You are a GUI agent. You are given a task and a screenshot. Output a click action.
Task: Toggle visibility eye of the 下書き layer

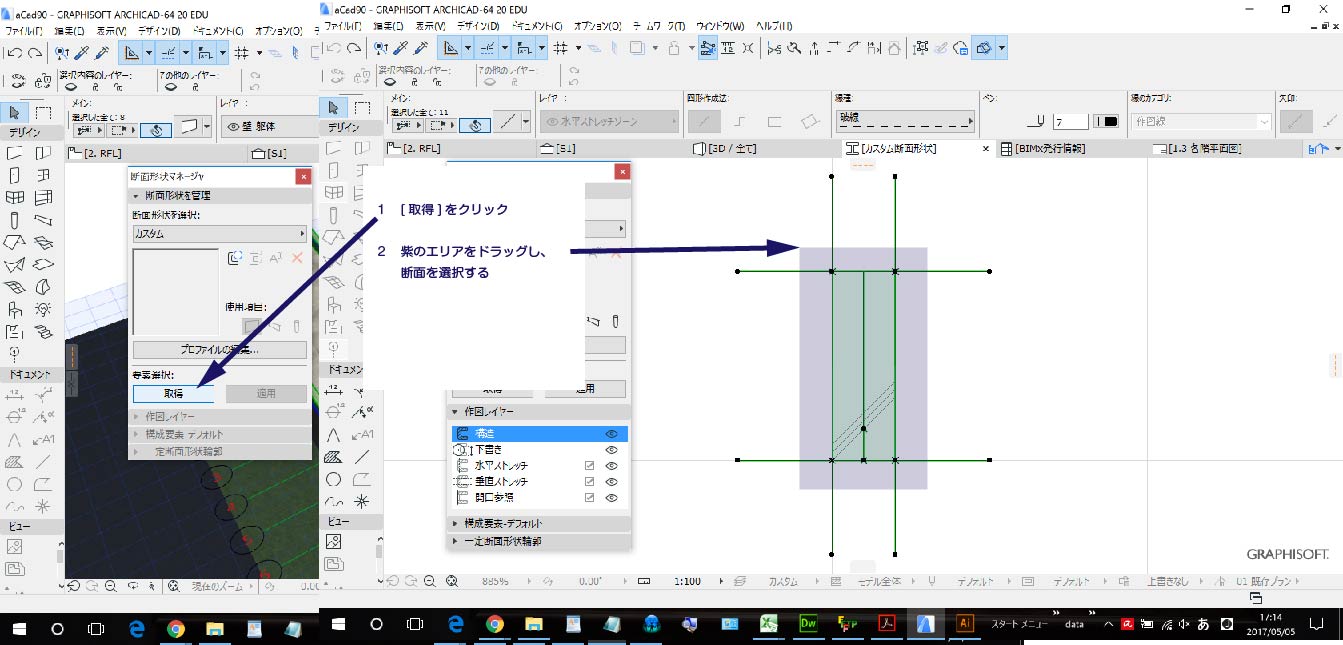pyautogui.click(x=612, y=450)
